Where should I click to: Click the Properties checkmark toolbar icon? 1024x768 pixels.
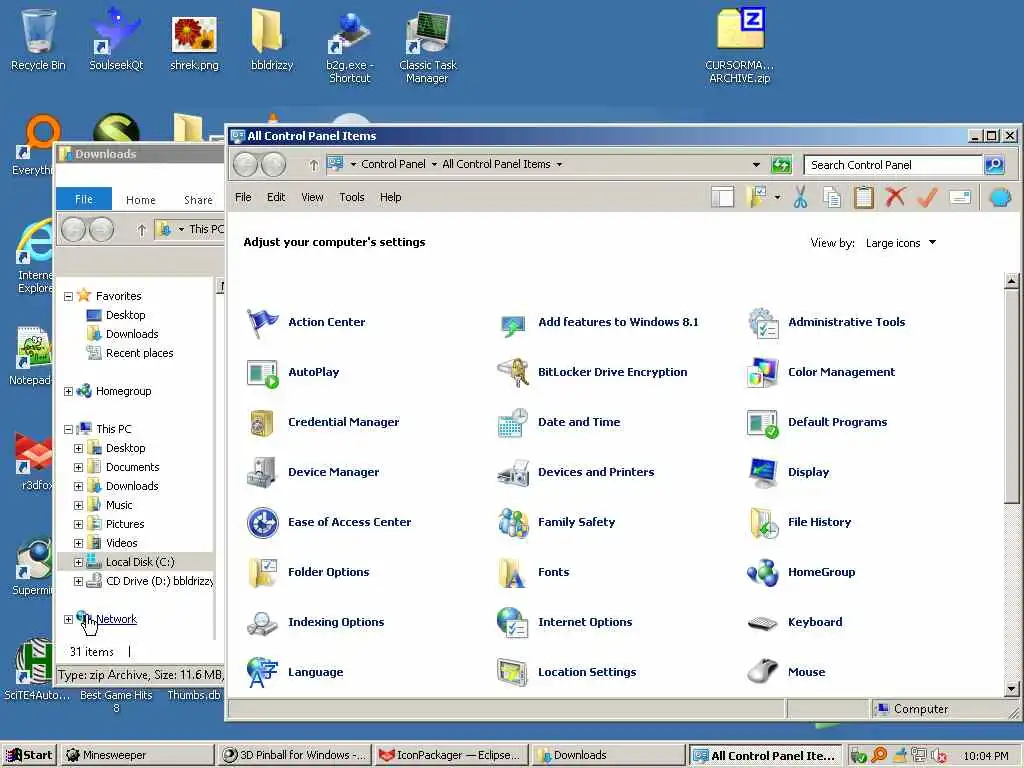tap(927, 197)
